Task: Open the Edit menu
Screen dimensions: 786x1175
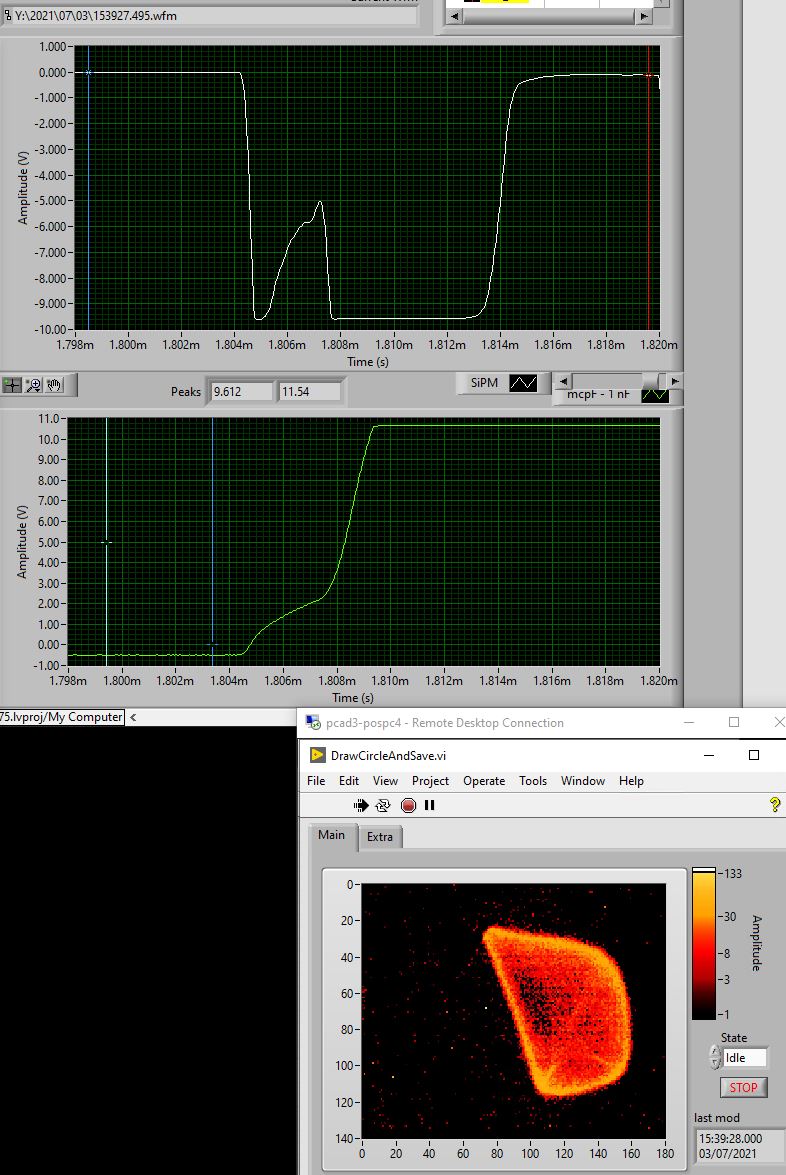Action: coord(349,781)
